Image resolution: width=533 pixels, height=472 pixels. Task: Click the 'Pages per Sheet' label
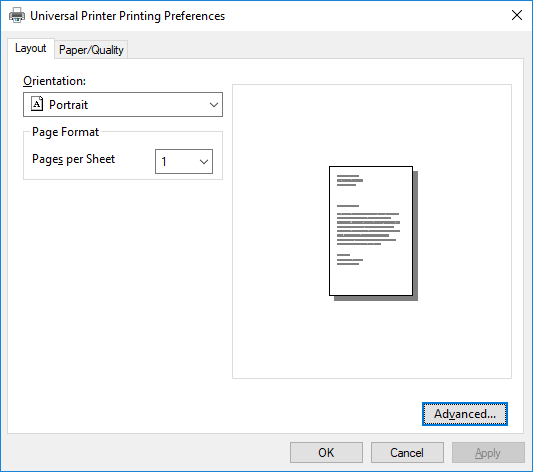tap(73, 159)
